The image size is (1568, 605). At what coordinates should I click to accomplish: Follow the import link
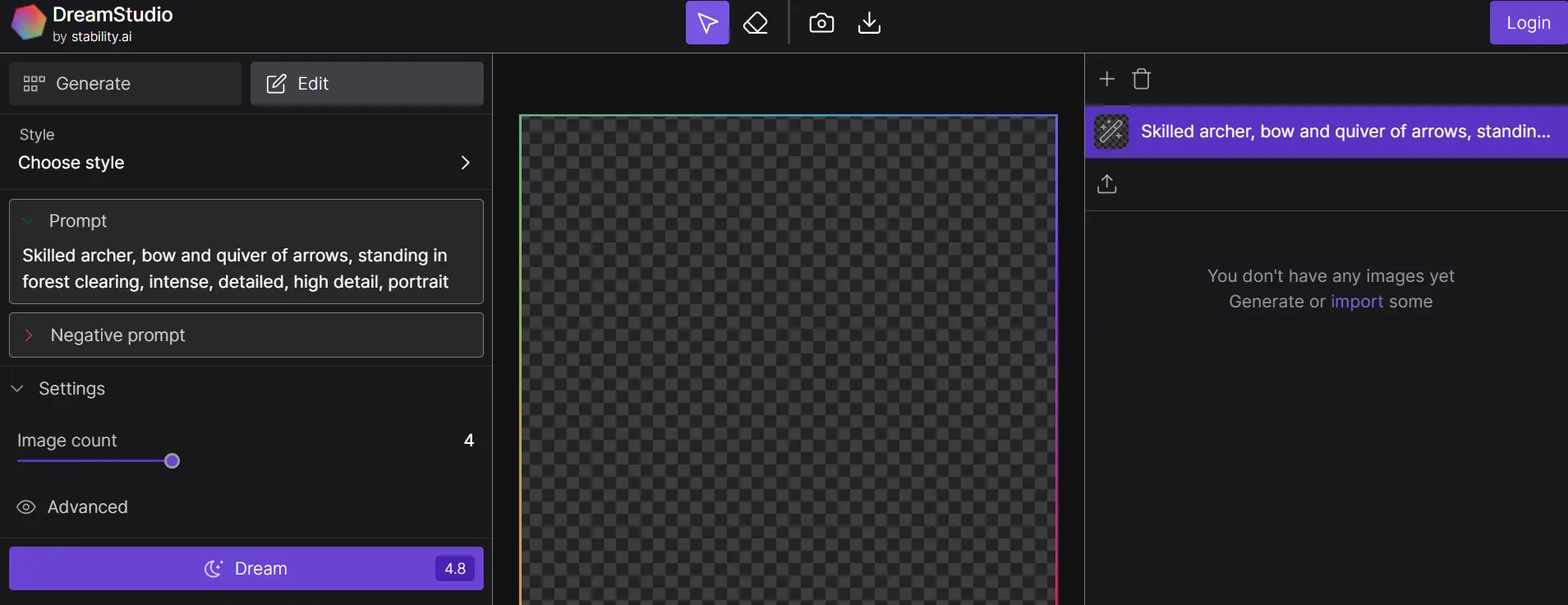point(1357,302)
